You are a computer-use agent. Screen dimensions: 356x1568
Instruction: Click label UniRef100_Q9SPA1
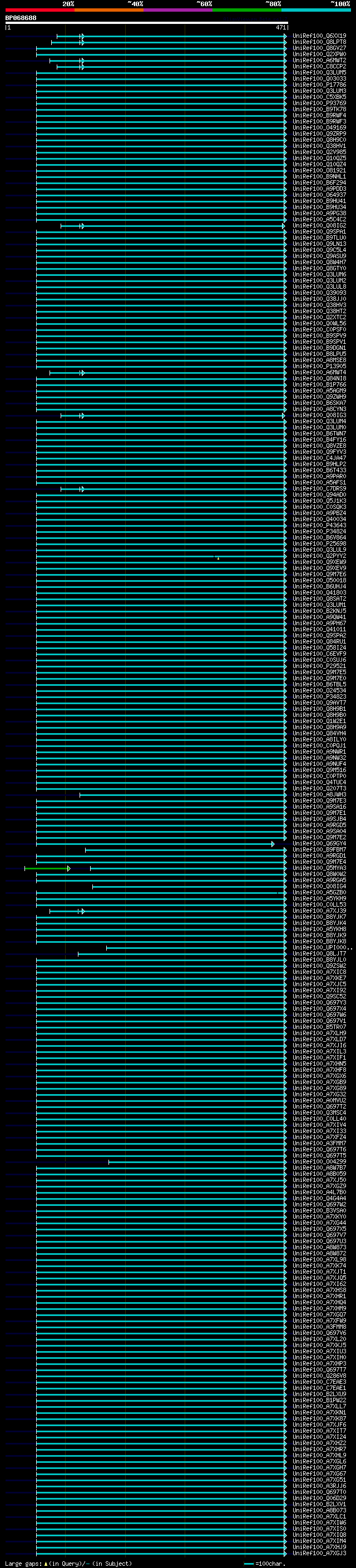click(319, 231)
